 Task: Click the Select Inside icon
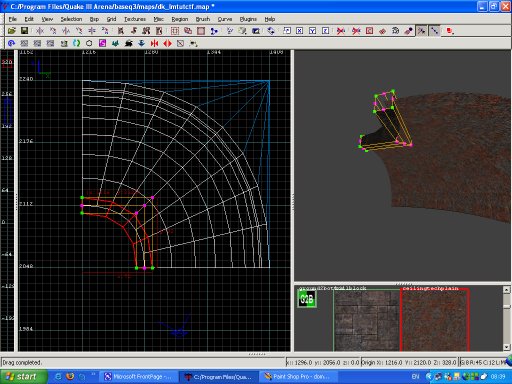[159, 31]
